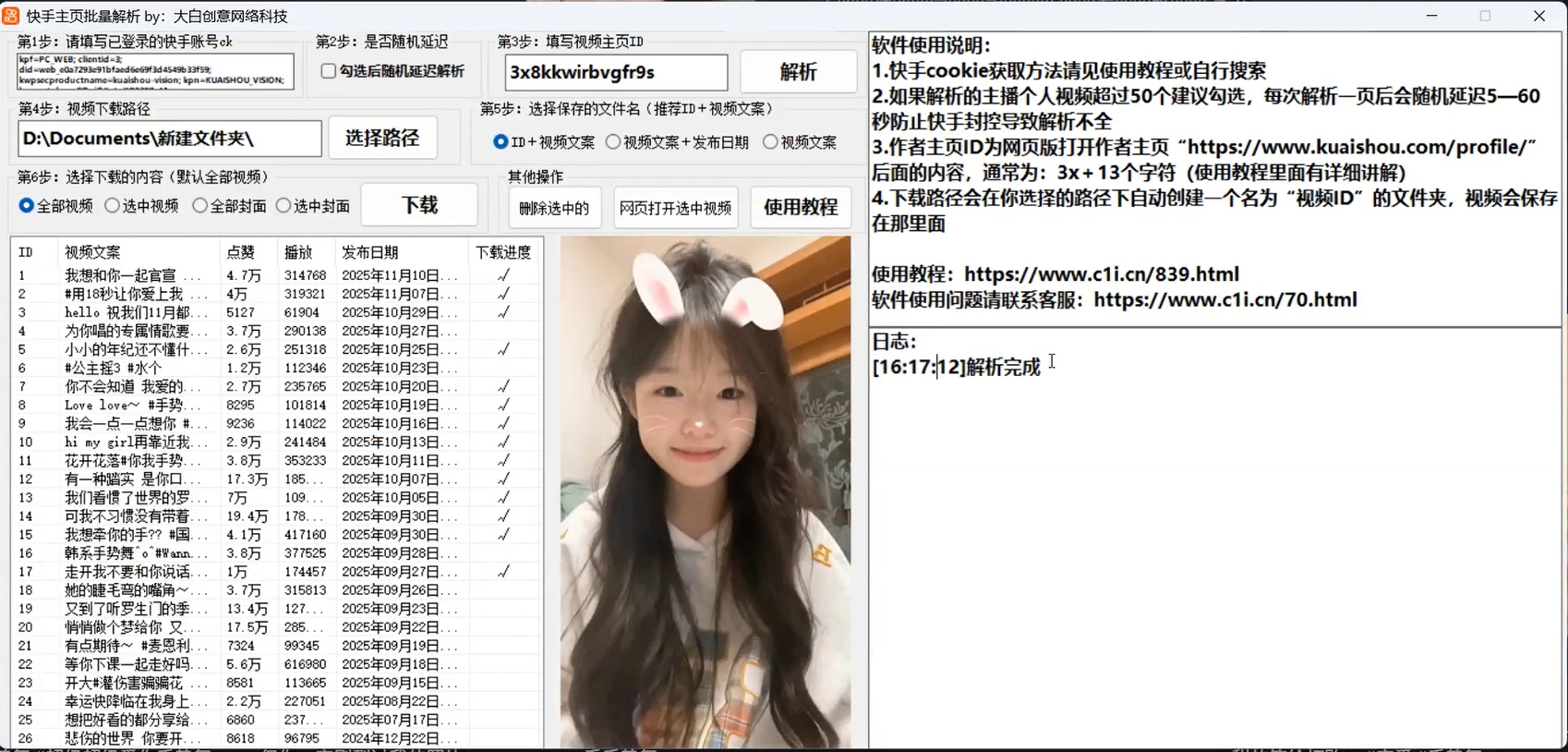Open the 选择路径 path chooser
Viewport: 1568px width, 752px height.
(381, 138)
